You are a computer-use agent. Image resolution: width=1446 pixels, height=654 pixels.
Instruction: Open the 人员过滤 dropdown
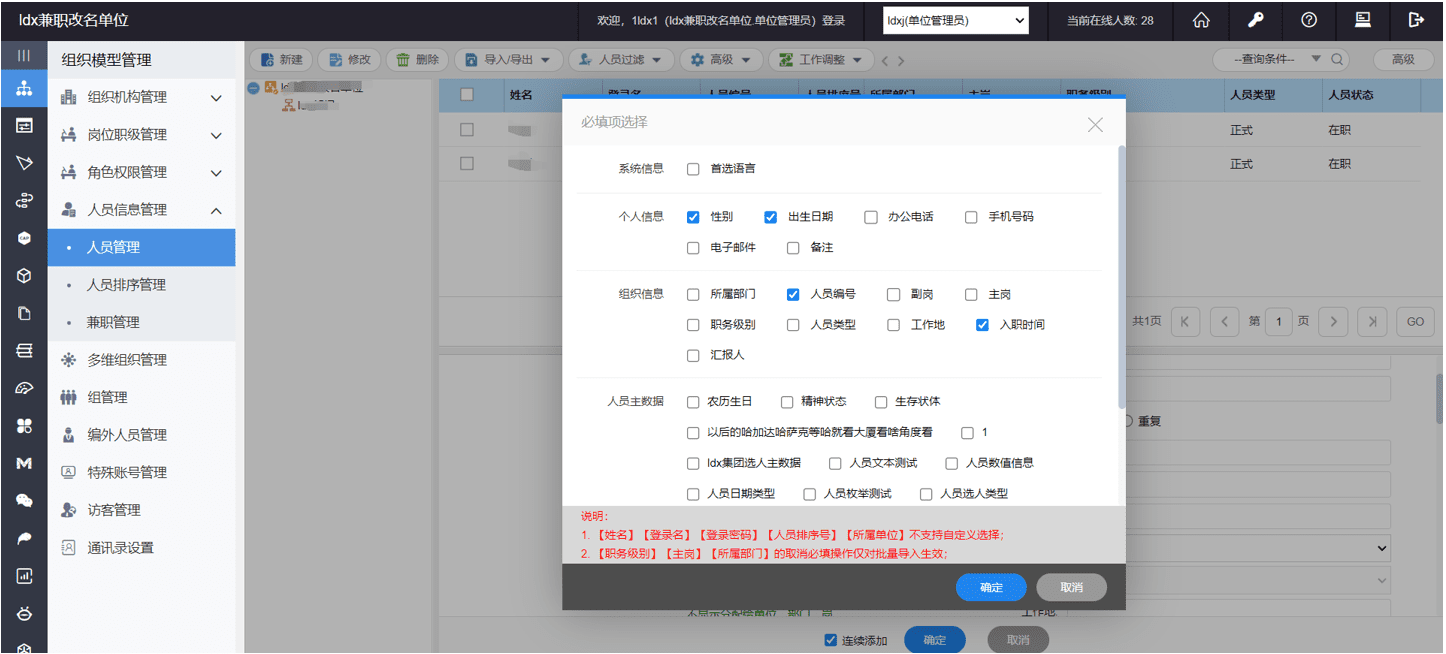[621, 60]
